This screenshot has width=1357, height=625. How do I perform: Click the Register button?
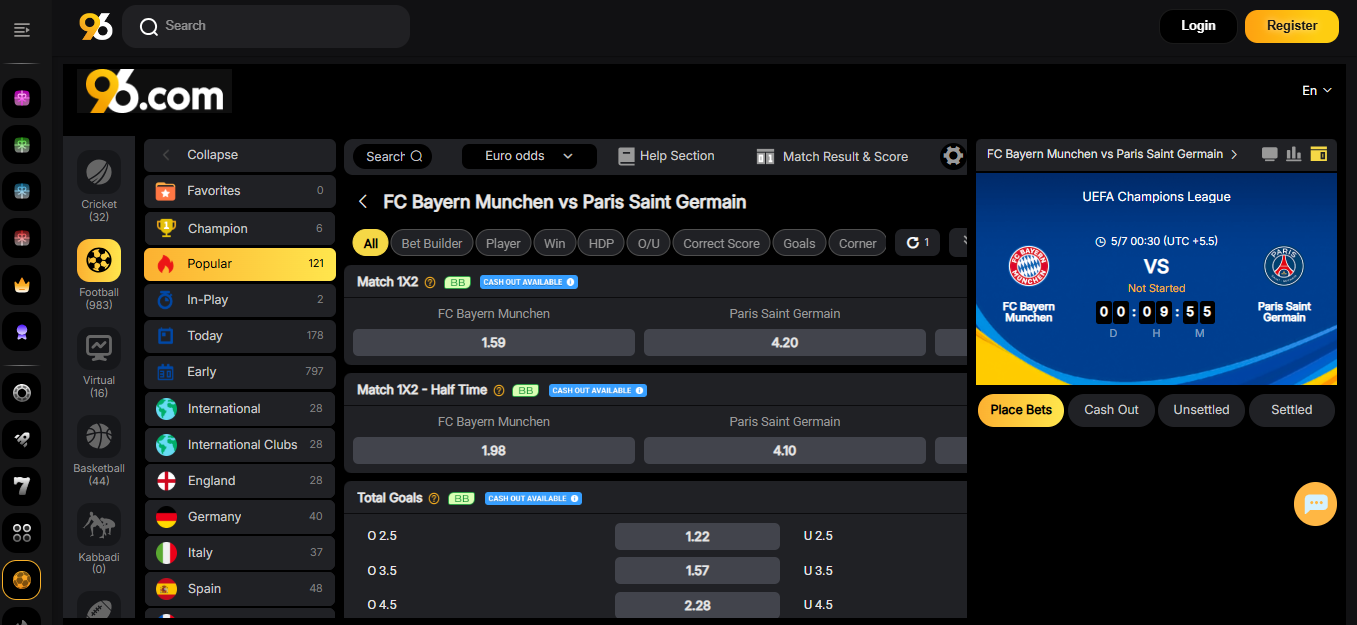pos(1292,26)
